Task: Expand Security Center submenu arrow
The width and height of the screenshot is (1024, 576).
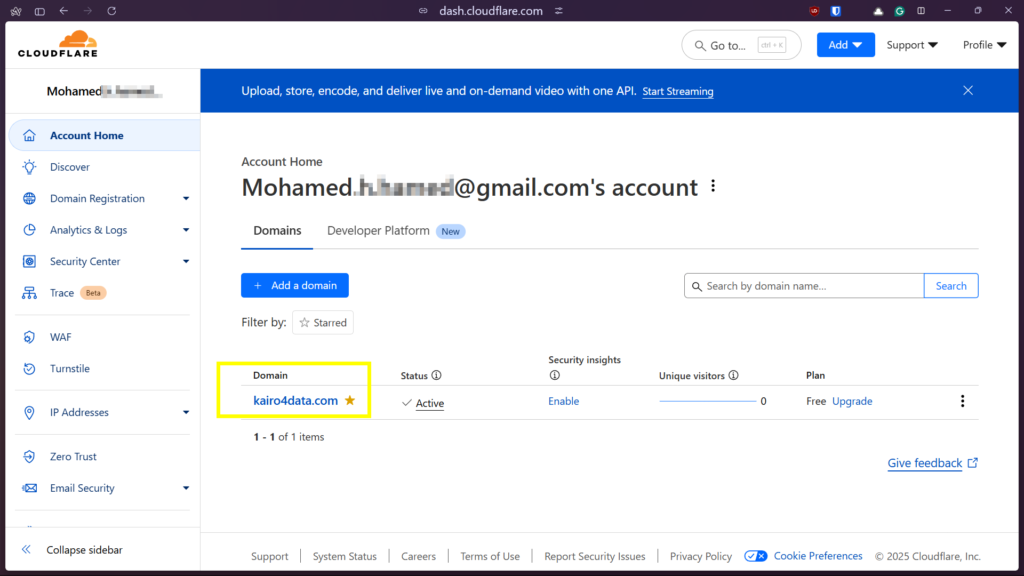Action: point(186,261)
